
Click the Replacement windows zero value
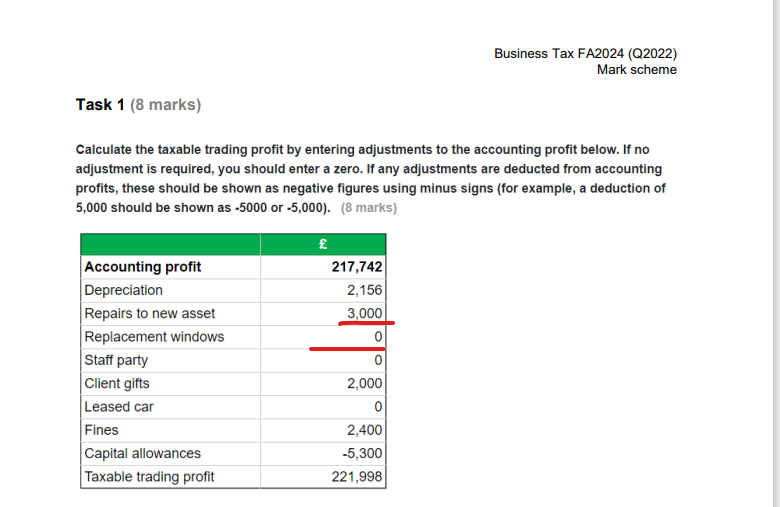point(378,337)
